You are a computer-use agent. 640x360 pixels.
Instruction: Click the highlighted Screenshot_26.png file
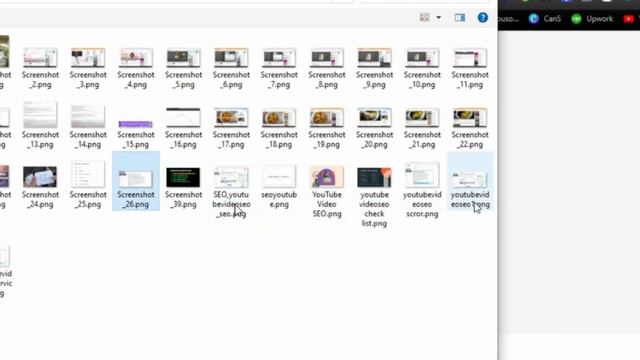click(136, 181)
